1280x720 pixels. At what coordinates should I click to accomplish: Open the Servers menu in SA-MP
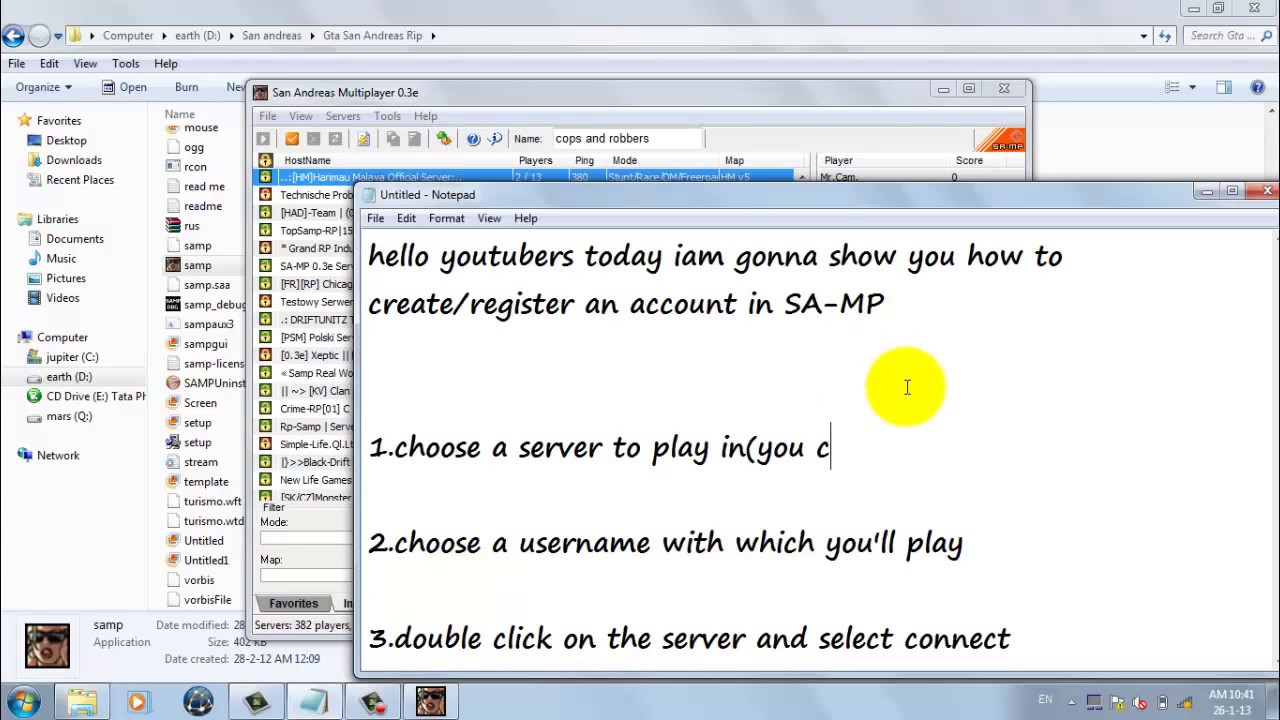(x=343, y=116)
